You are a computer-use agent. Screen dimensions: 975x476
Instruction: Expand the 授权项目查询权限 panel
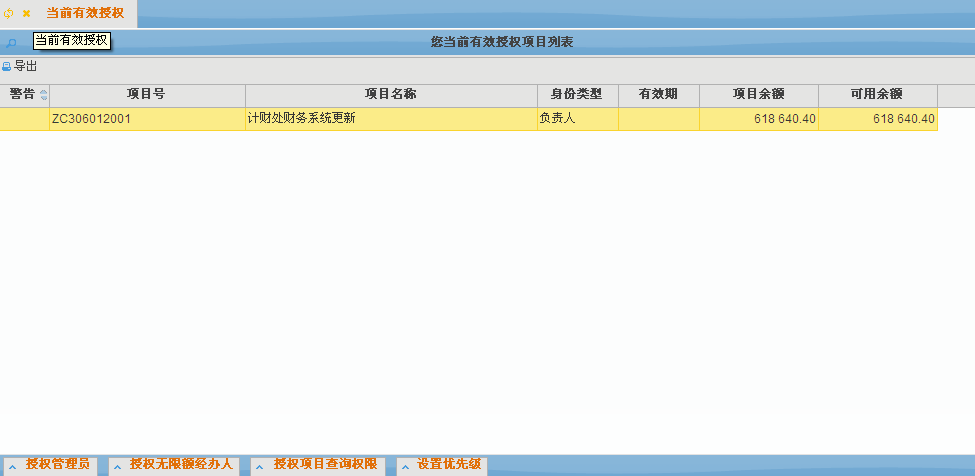coord(317,465)
